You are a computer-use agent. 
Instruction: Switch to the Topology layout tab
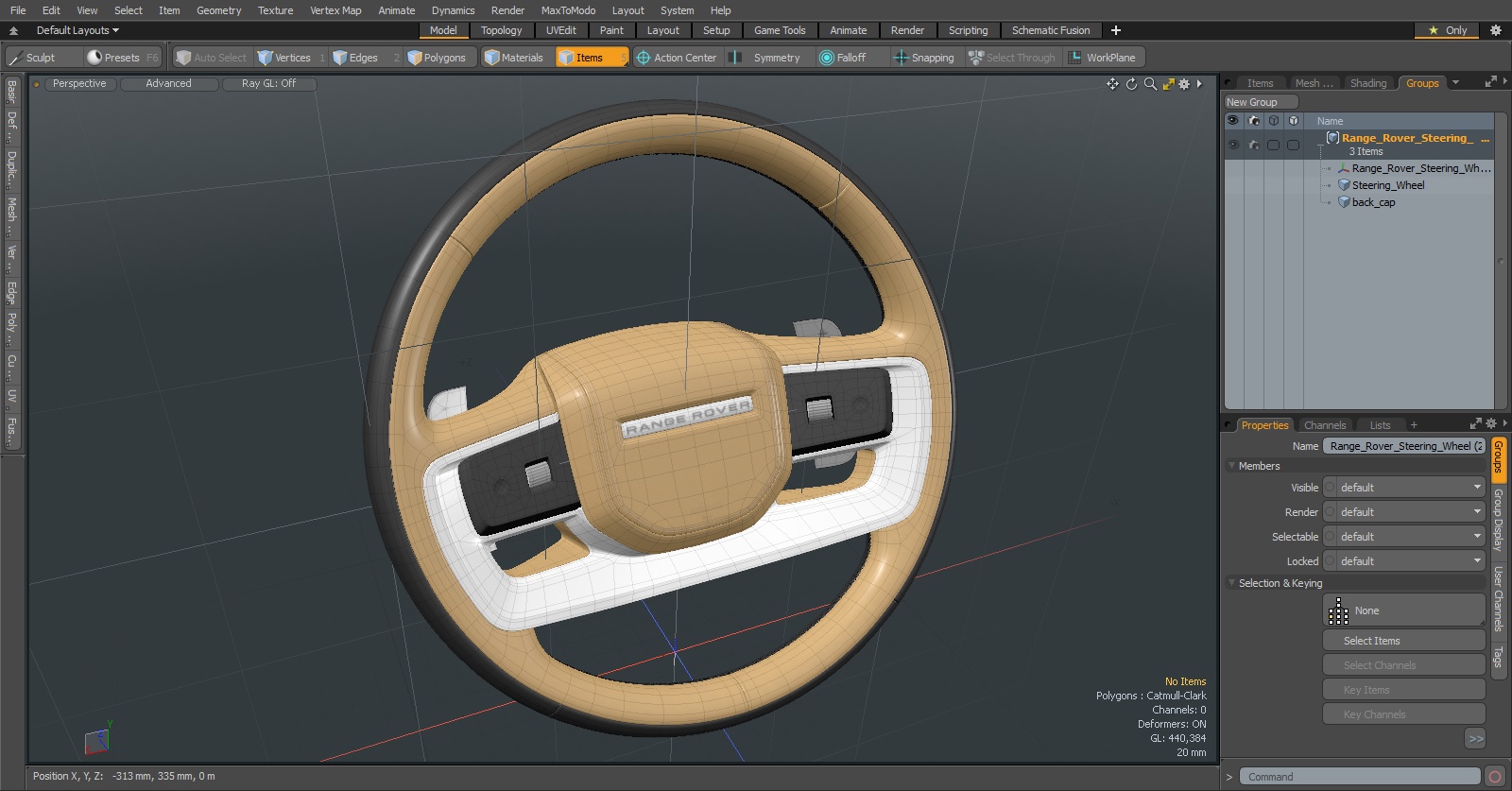pyautogui.click(x=501, y=30)
